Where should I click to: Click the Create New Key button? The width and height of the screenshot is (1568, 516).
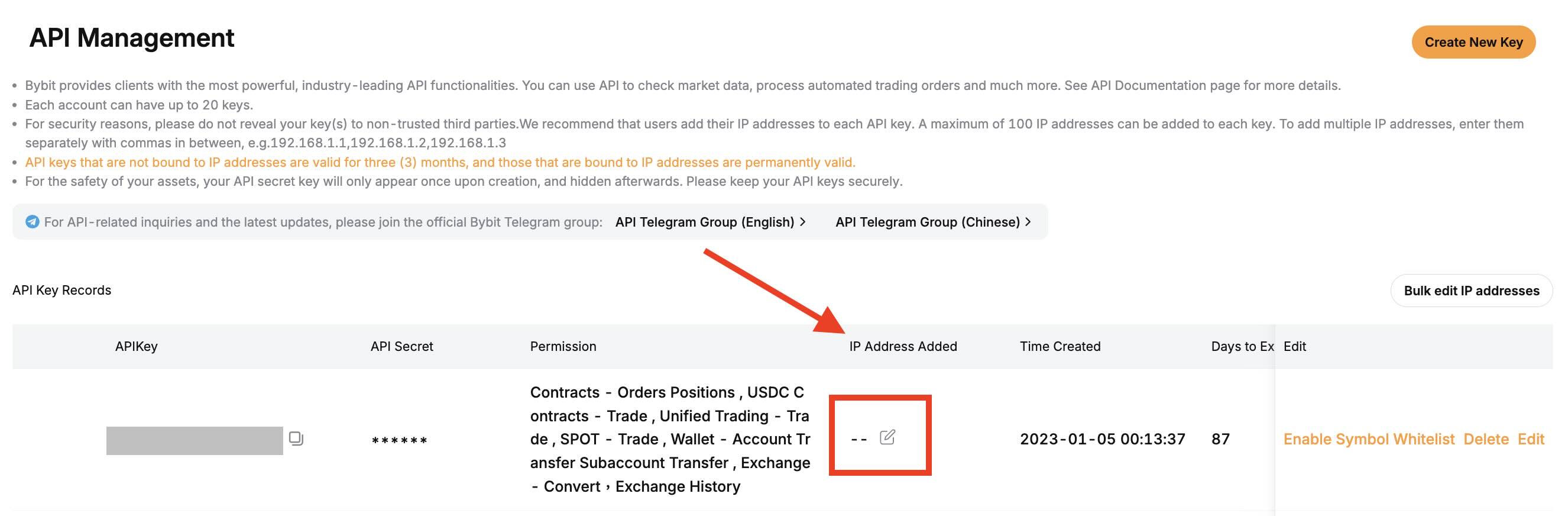point(1473,42)
